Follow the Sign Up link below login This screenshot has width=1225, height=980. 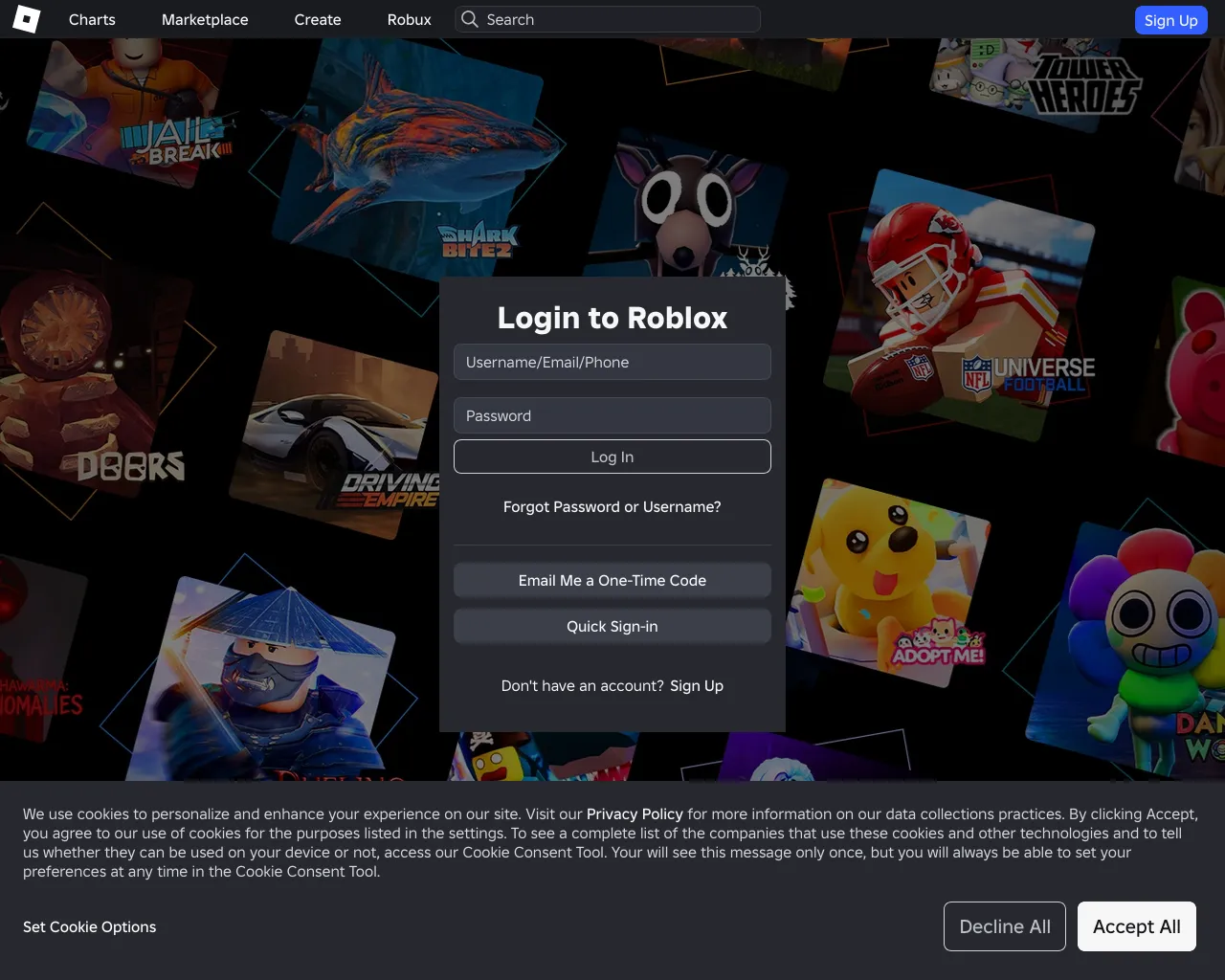(x=697, y=685)
